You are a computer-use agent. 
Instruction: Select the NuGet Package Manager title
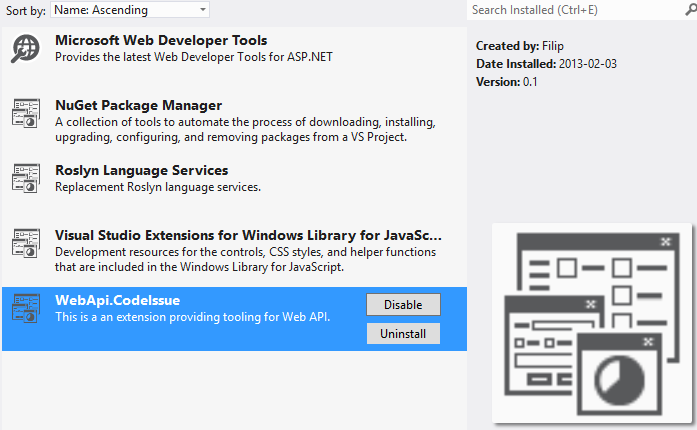[x=138, y=105]
